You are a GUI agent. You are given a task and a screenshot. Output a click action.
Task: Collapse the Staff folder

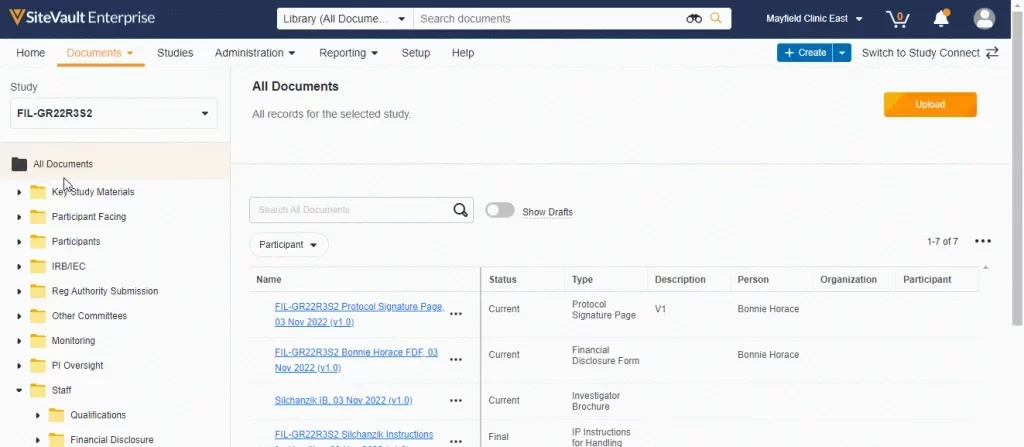[19, 391]
